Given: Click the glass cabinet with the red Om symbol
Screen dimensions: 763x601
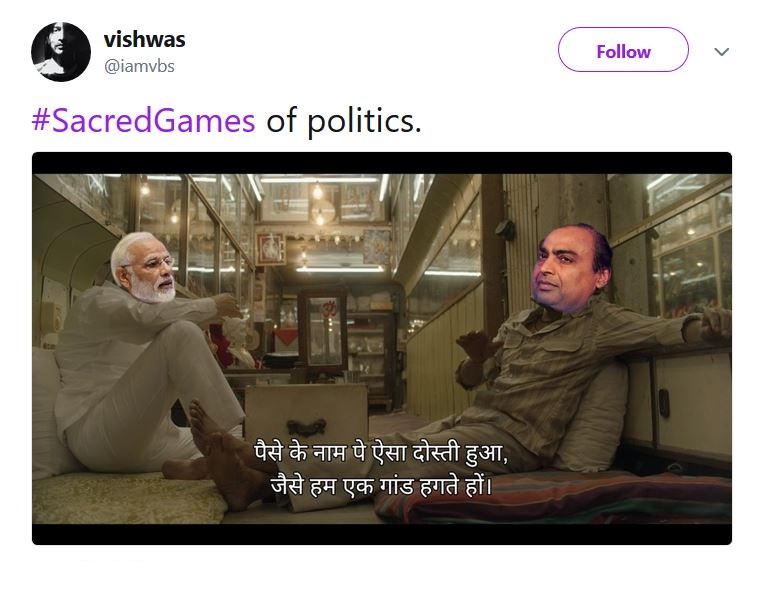Looking at the screenshot, I should coord(323,327).
